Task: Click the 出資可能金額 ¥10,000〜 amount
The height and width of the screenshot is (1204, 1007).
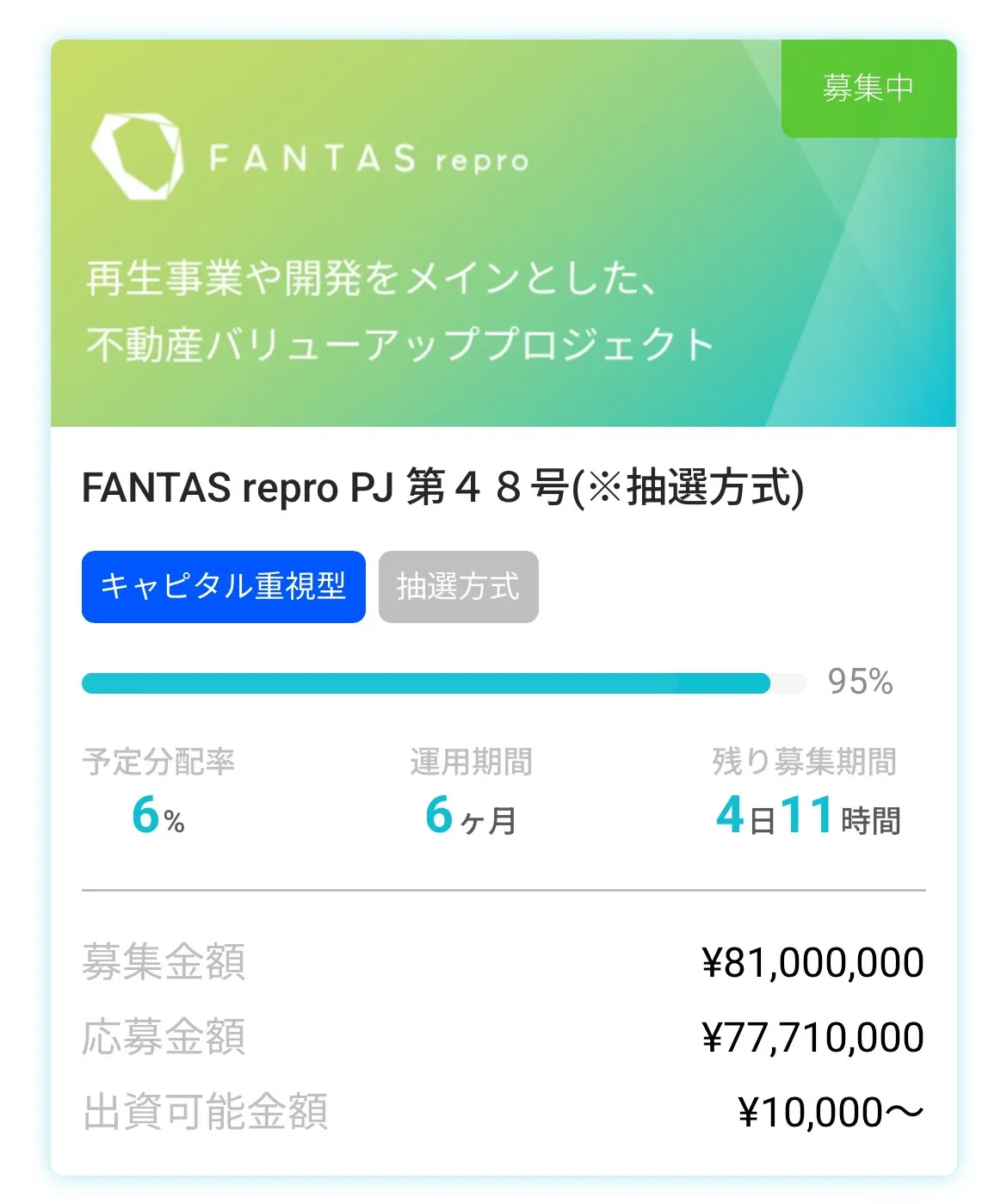Action: pos(831,1112)
